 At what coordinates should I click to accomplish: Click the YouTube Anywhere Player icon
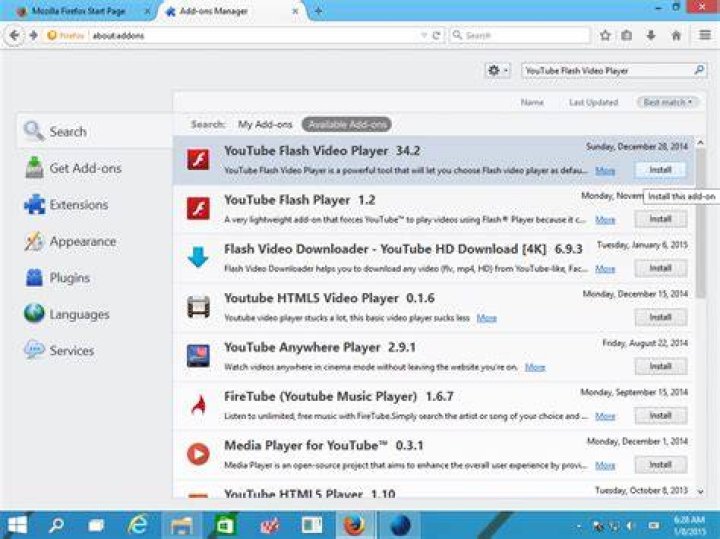click(198, 356)
